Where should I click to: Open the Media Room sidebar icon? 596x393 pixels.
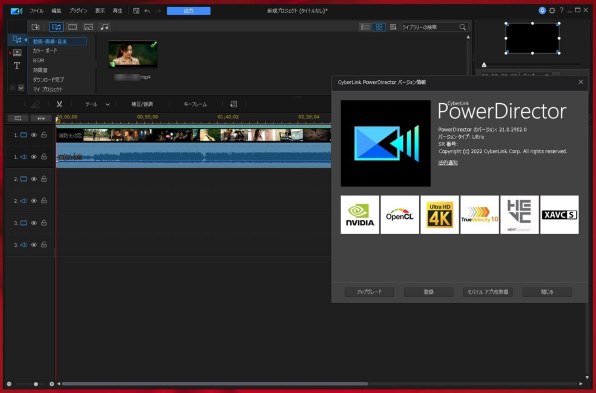[x=17, y=39]
